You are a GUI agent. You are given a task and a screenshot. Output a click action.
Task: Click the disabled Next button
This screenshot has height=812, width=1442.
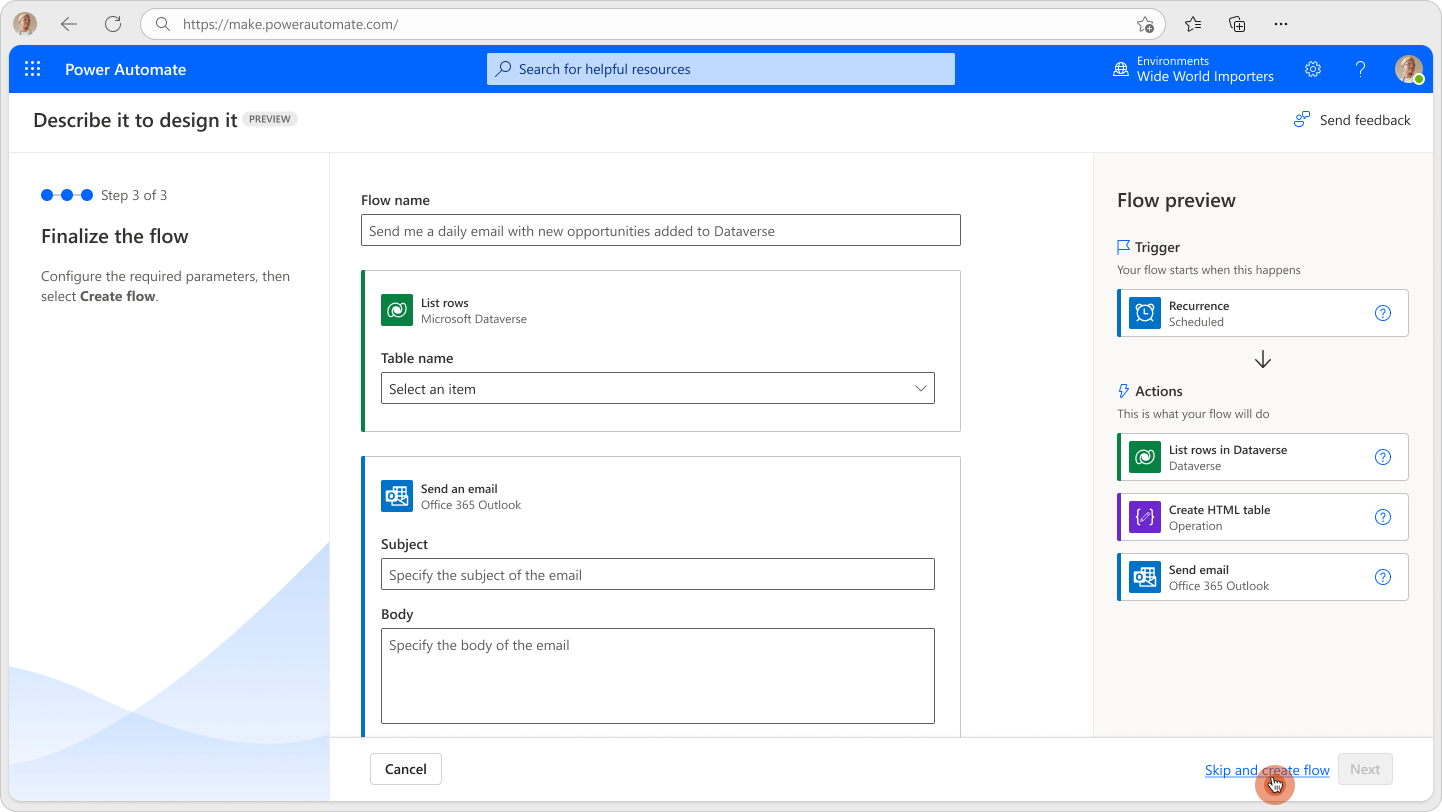click(x=1365, y=769)
